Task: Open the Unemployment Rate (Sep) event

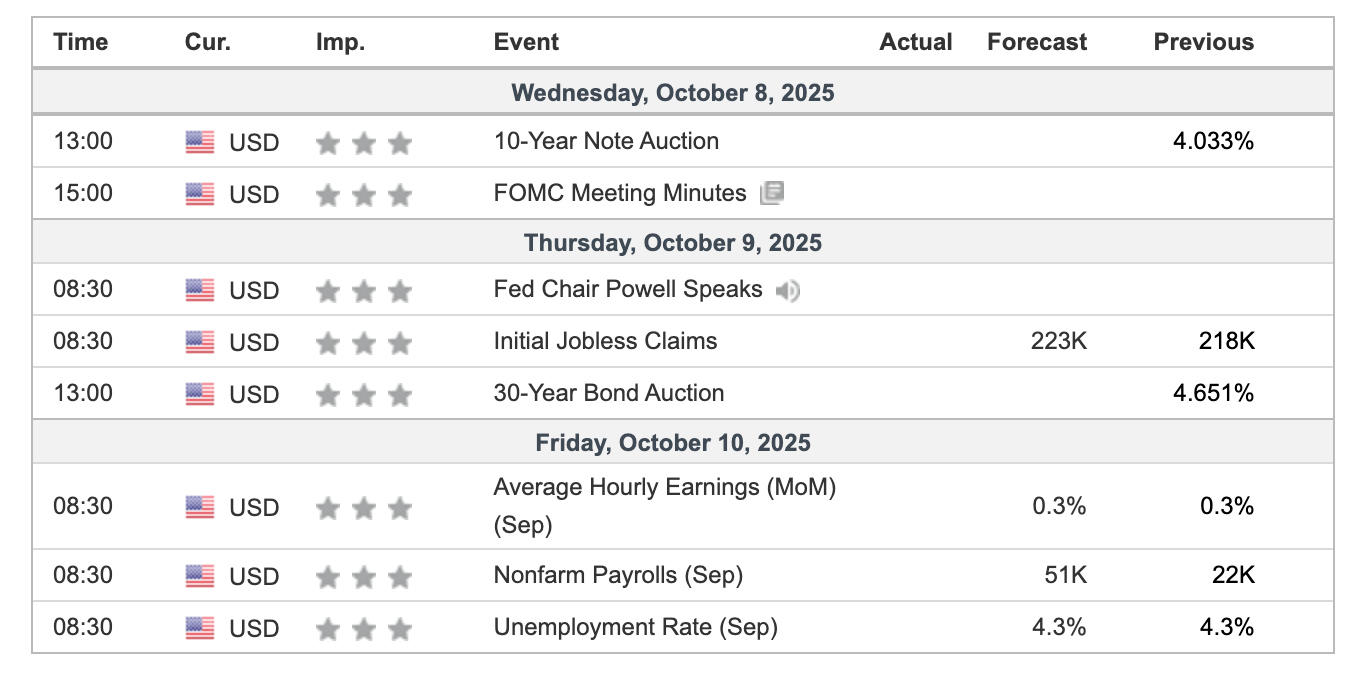Action: coord(635,627)
